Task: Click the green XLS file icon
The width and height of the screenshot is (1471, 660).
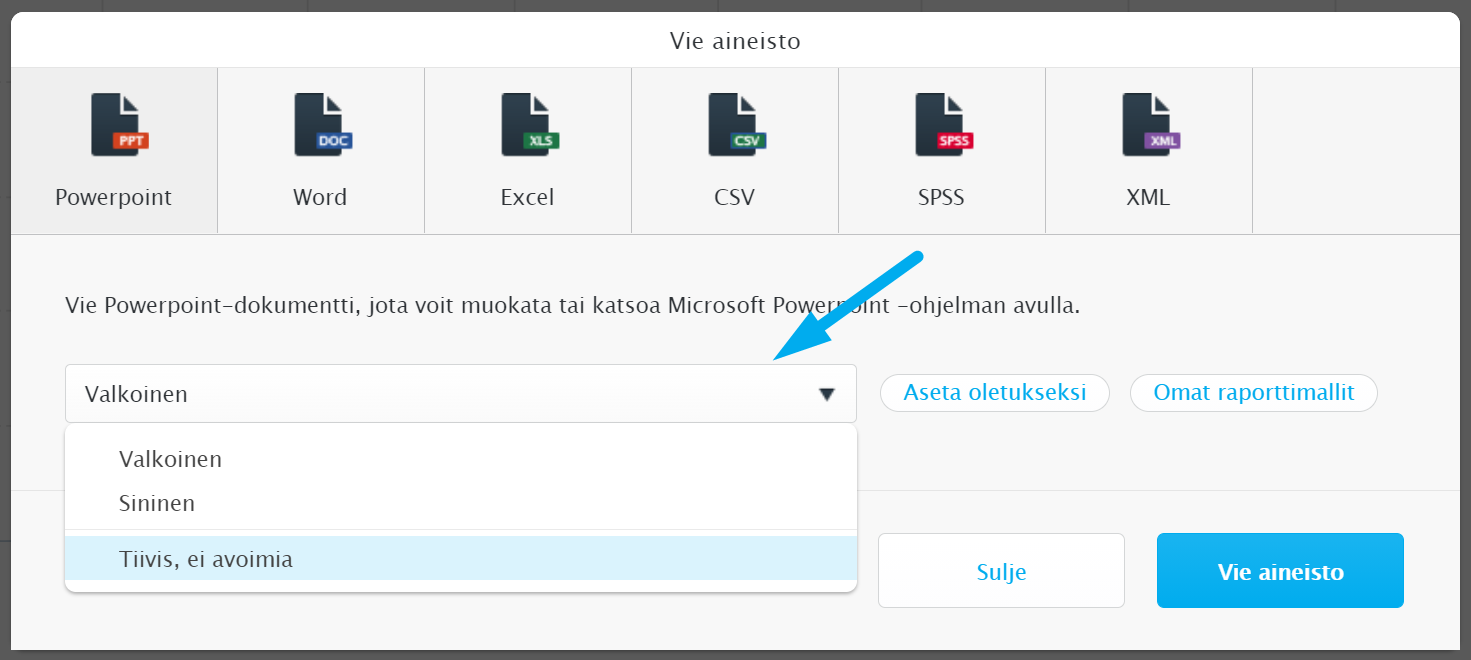Action: 529,125
